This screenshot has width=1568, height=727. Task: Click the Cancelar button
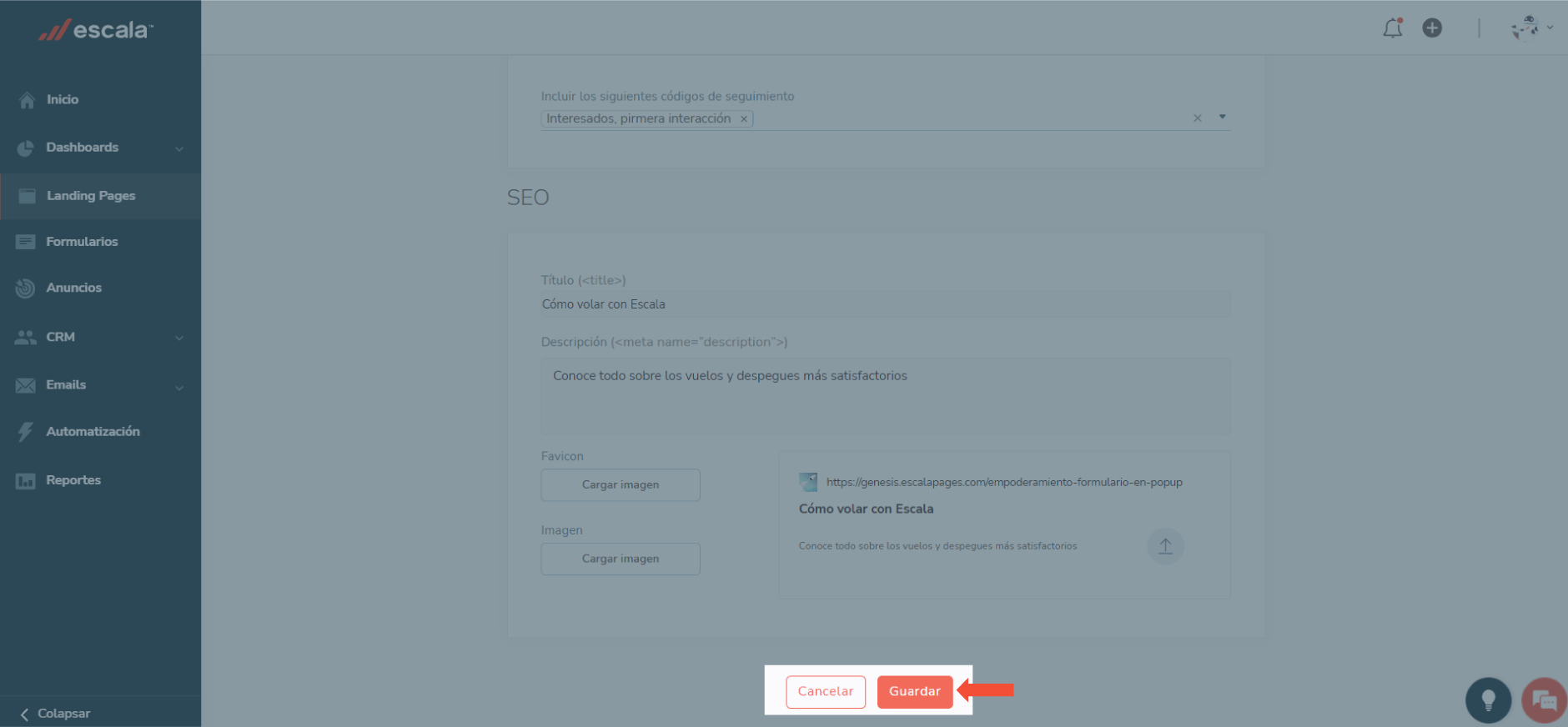pyautogui.click(x=825, y=691)
